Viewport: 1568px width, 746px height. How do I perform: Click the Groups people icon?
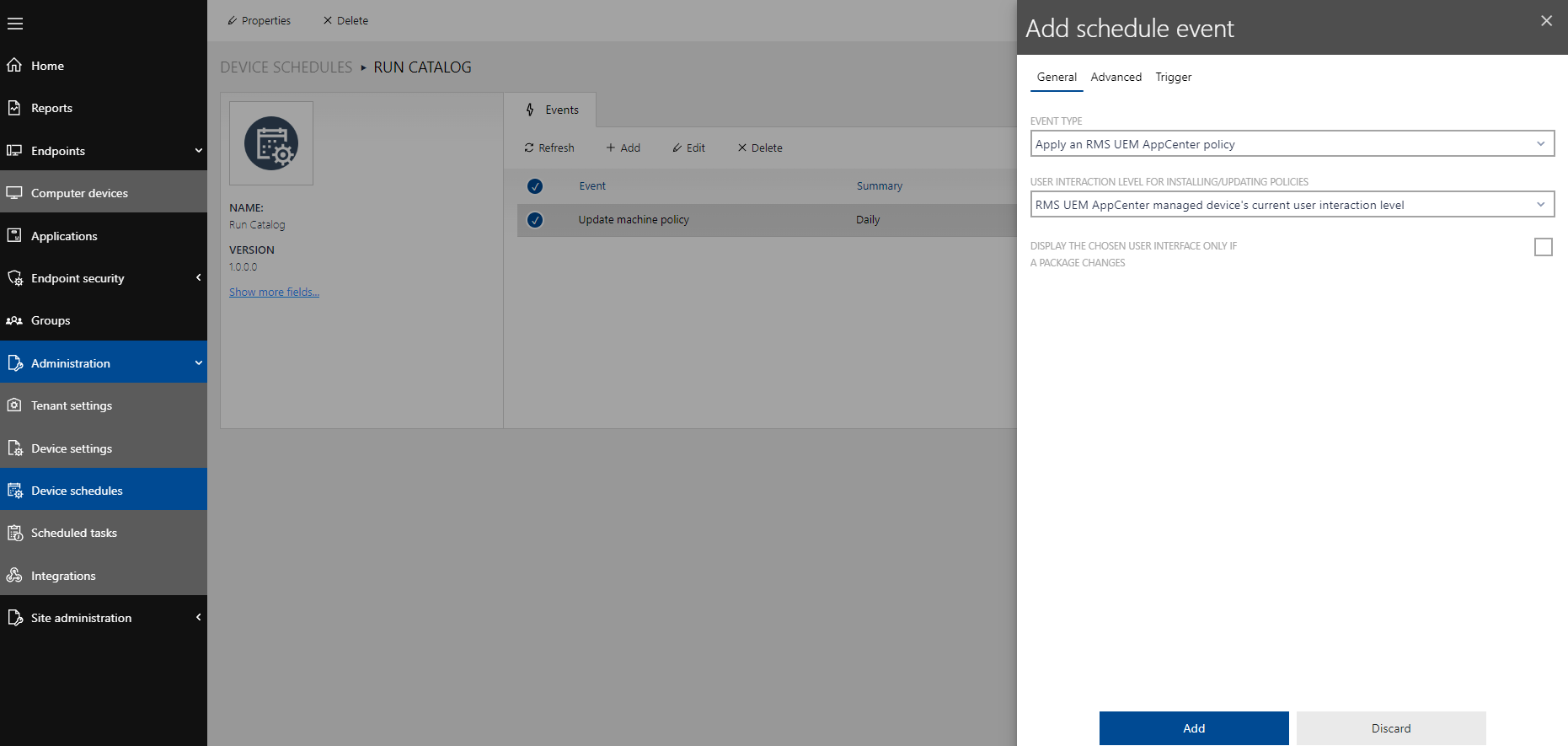(14, 320)
